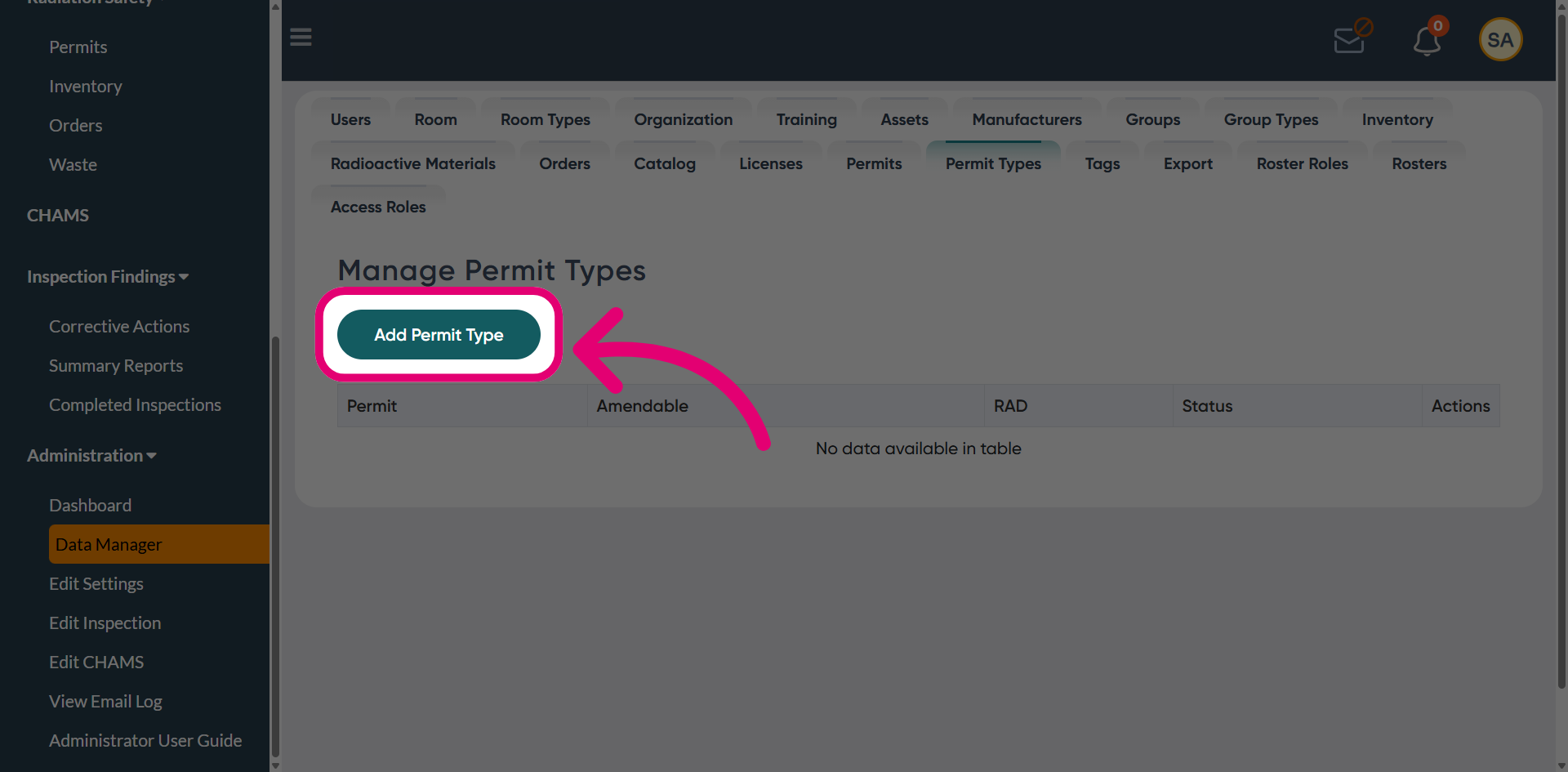
Task: Open Corrective Actions
Action: [x=119, y=327]
